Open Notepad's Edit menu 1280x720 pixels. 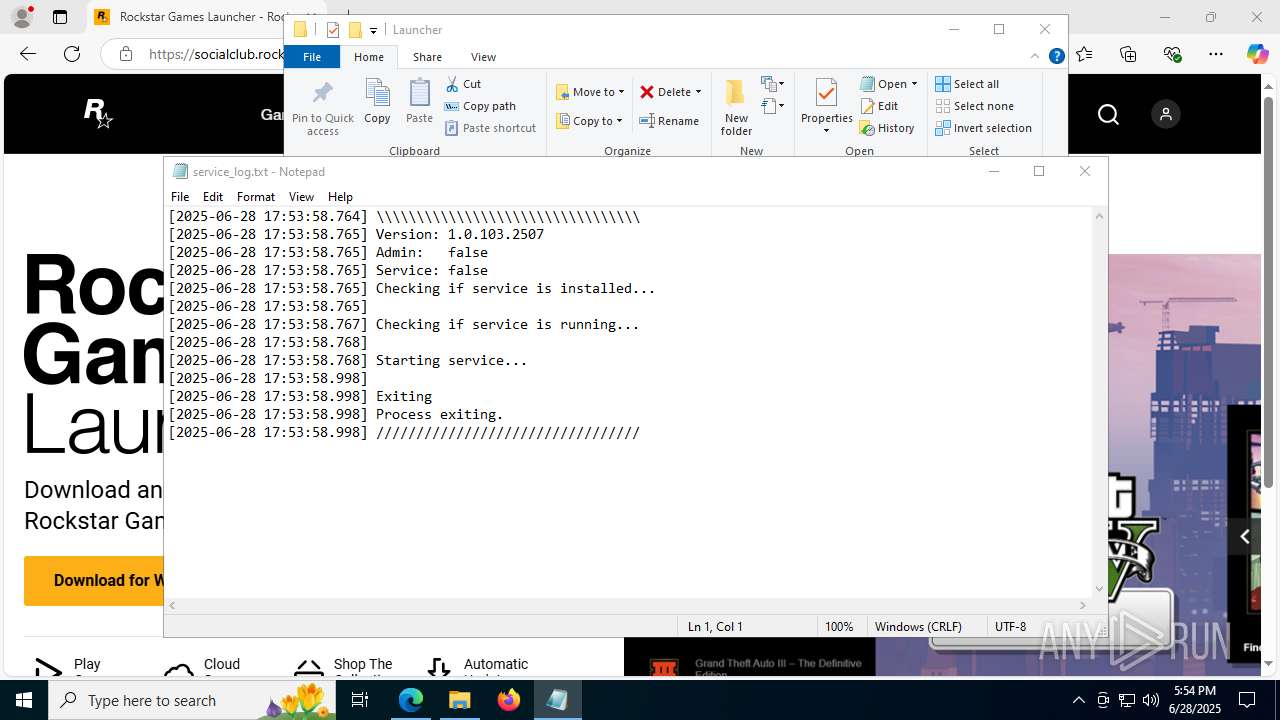213,197
